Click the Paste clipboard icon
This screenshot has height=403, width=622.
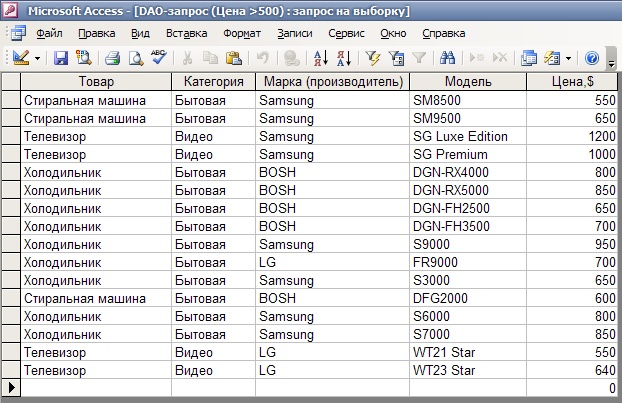click(x=234, y=58)
